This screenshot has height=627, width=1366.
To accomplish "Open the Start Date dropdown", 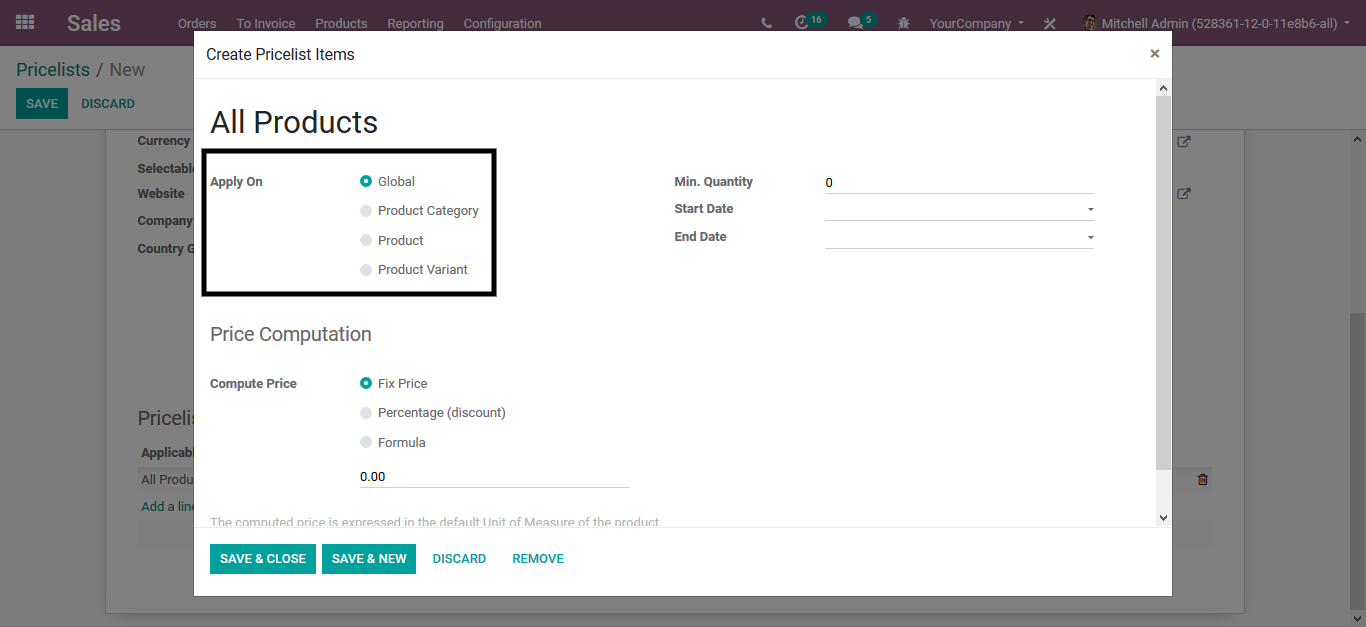I will (958, 210).
